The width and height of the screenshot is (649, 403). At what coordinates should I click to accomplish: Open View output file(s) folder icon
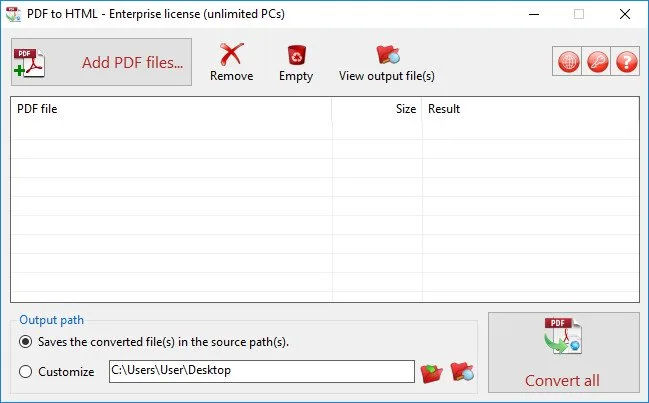(x=387, y=62)
